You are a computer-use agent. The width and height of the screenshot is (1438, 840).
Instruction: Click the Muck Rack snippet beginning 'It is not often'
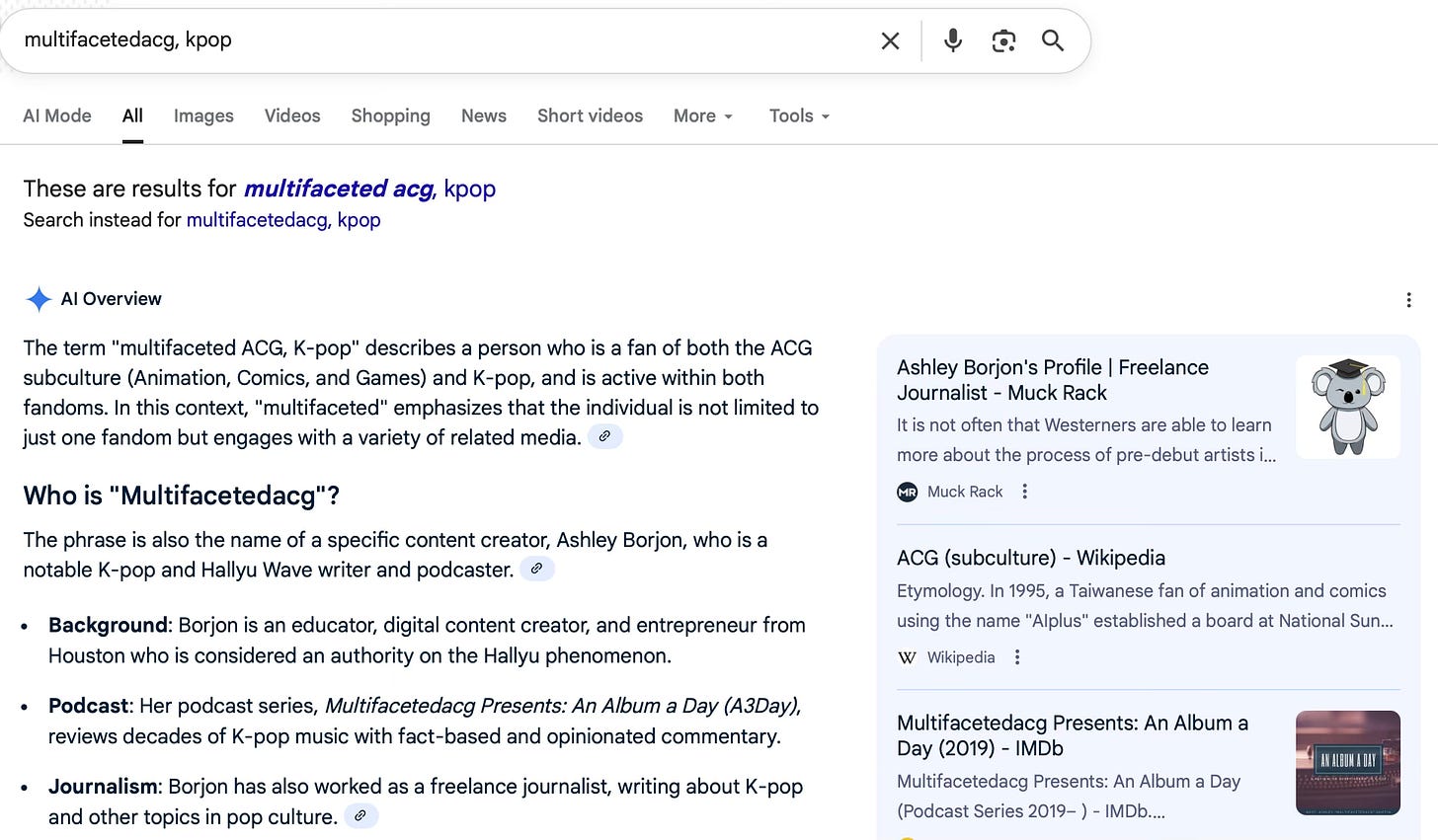(x=1086, y=440)
